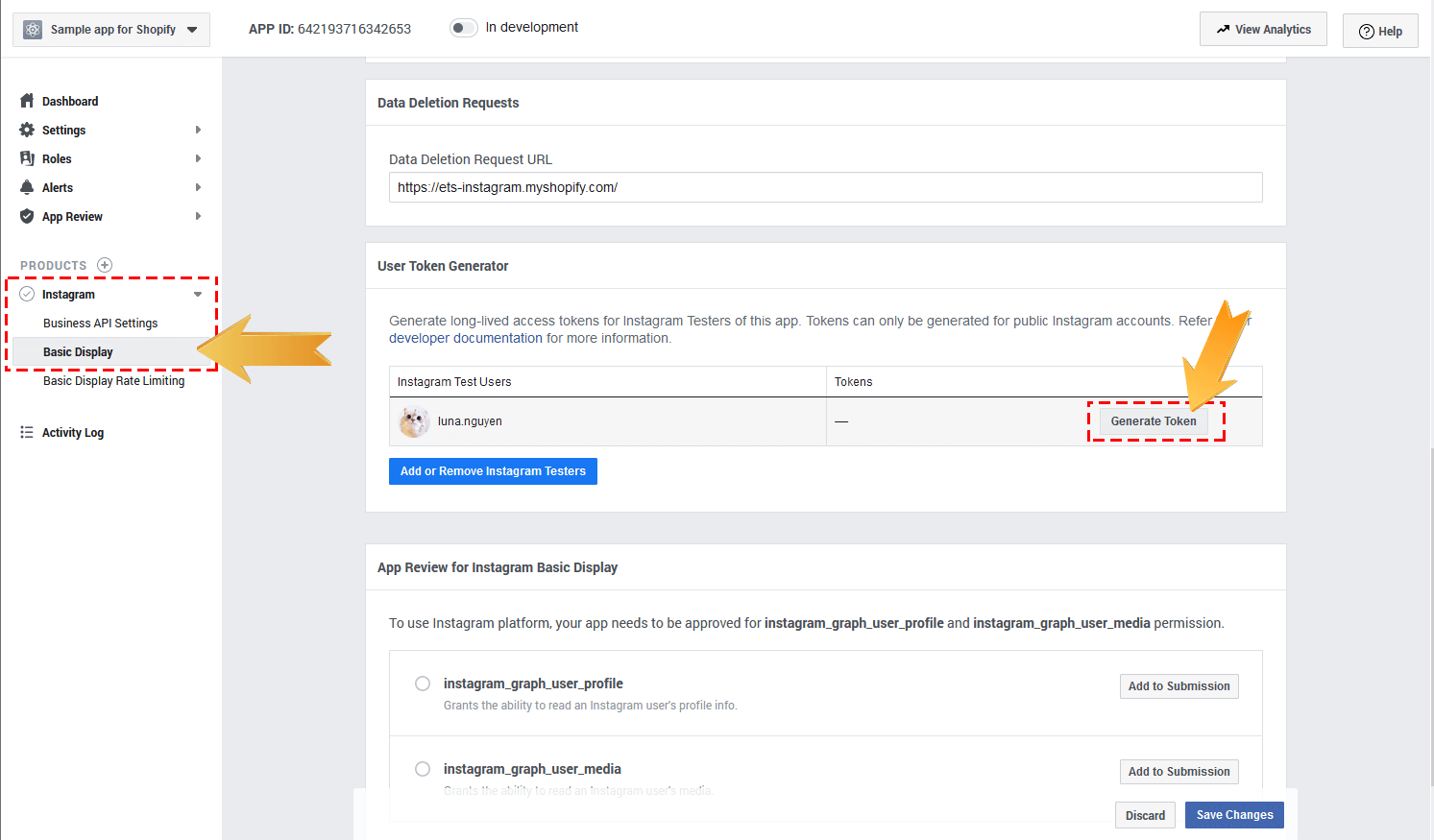
Task: Open Dashboard in the sidebar
Action: click(70, 101)
